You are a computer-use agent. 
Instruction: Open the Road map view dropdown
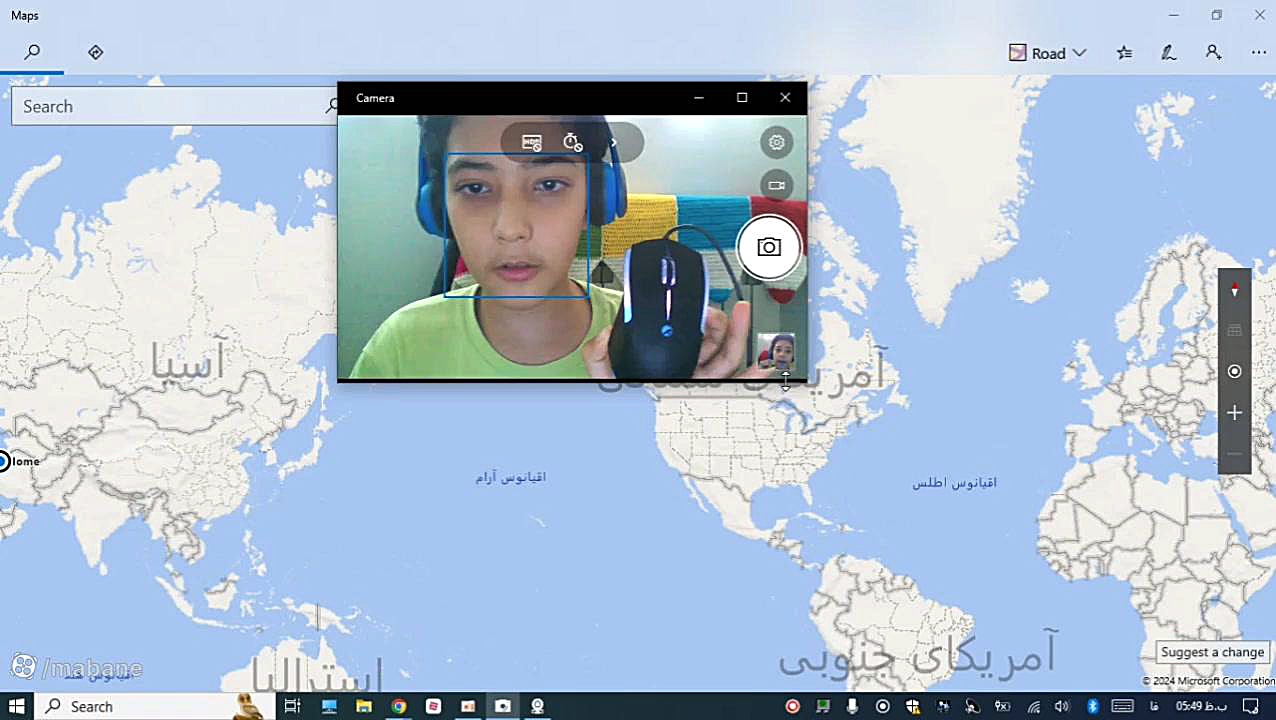[x=1047, y=53]
